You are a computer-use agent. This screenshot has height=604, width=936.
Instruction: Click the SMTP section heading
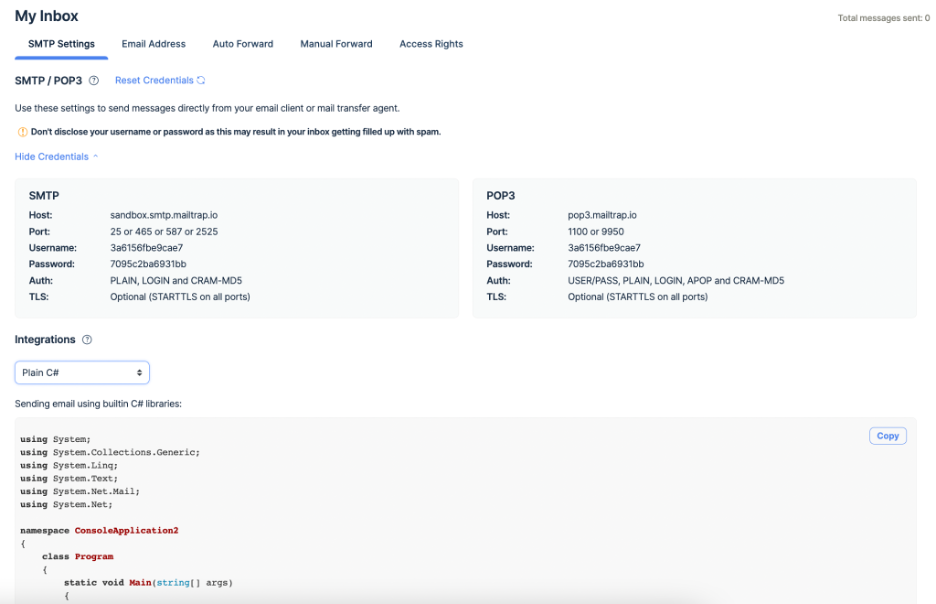coord(44,196)
